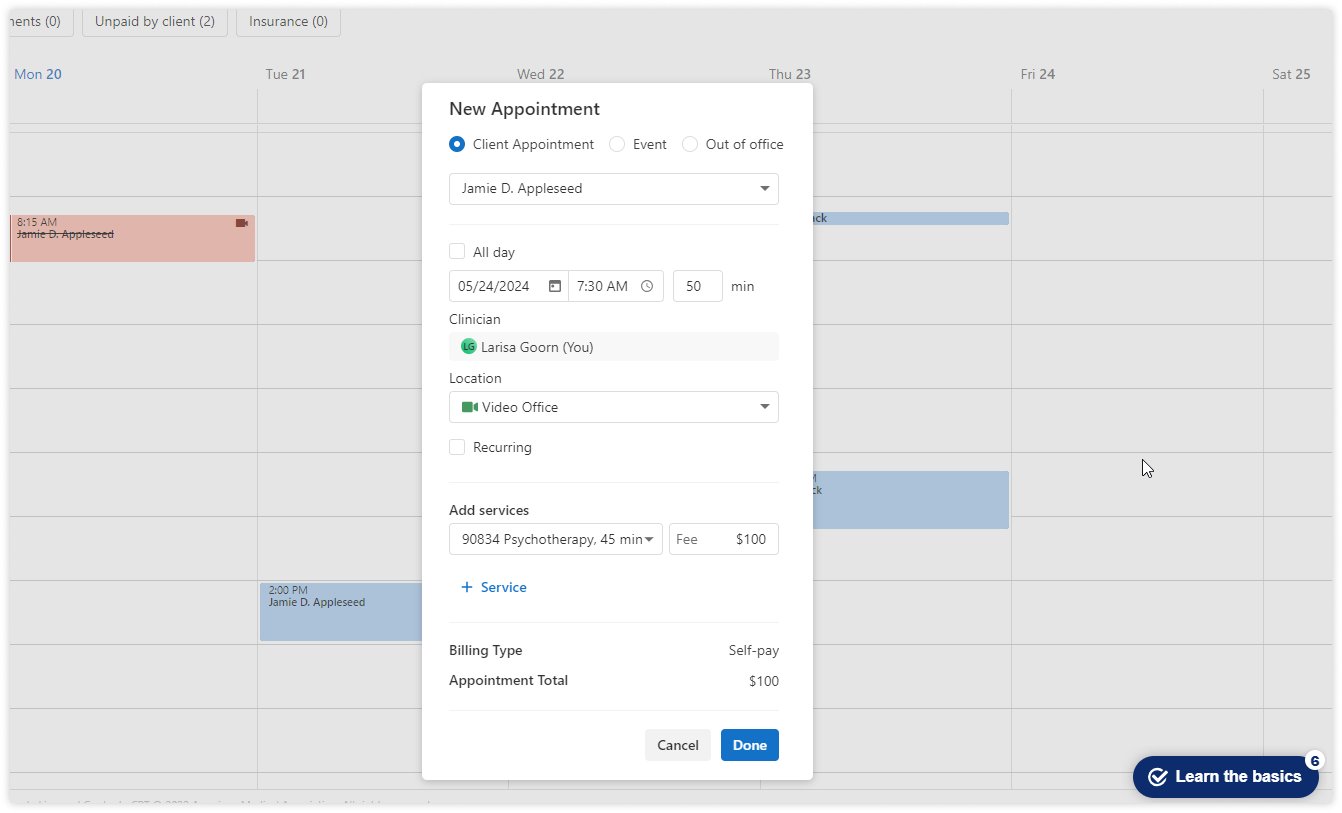Click the video icon on 8:15 AM appointment
This screenshot has height=813, width=1342.
coord(241,223)
